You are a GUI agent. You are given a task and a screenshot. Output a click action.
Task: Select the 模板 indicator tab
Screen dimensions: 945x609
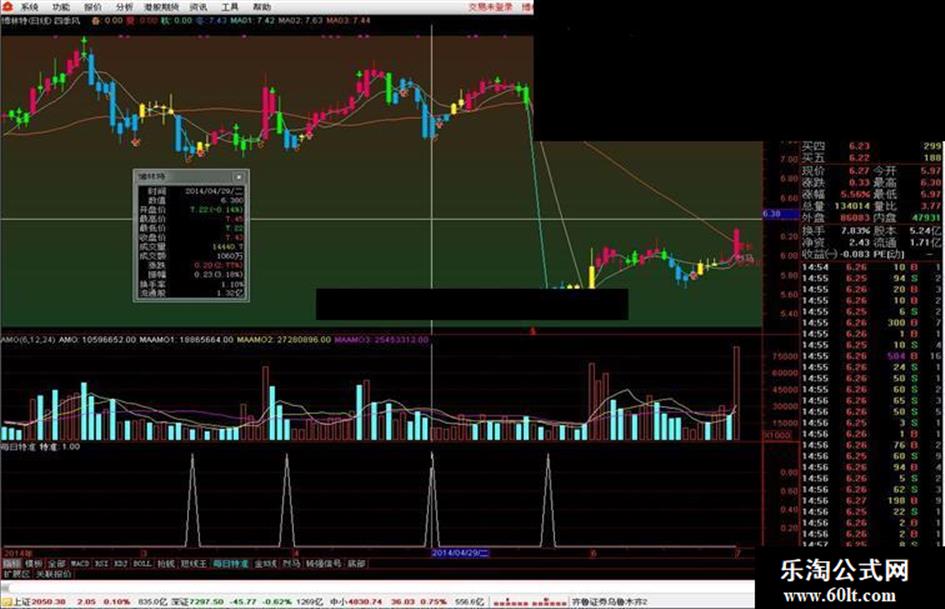34,564
